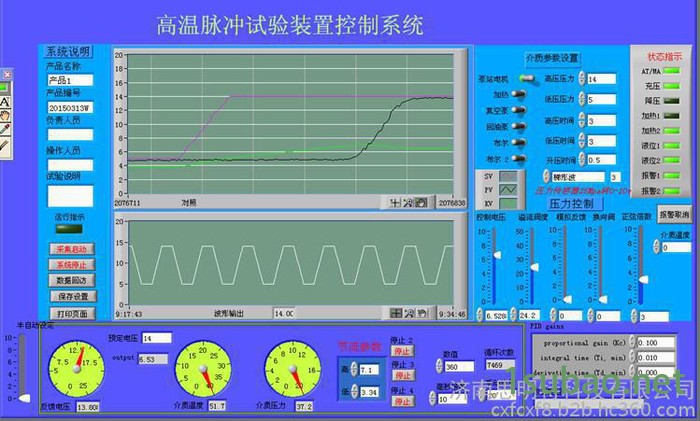
Task: Click the 预定电压 input field showing 14
Action: [x=157, y=338]
